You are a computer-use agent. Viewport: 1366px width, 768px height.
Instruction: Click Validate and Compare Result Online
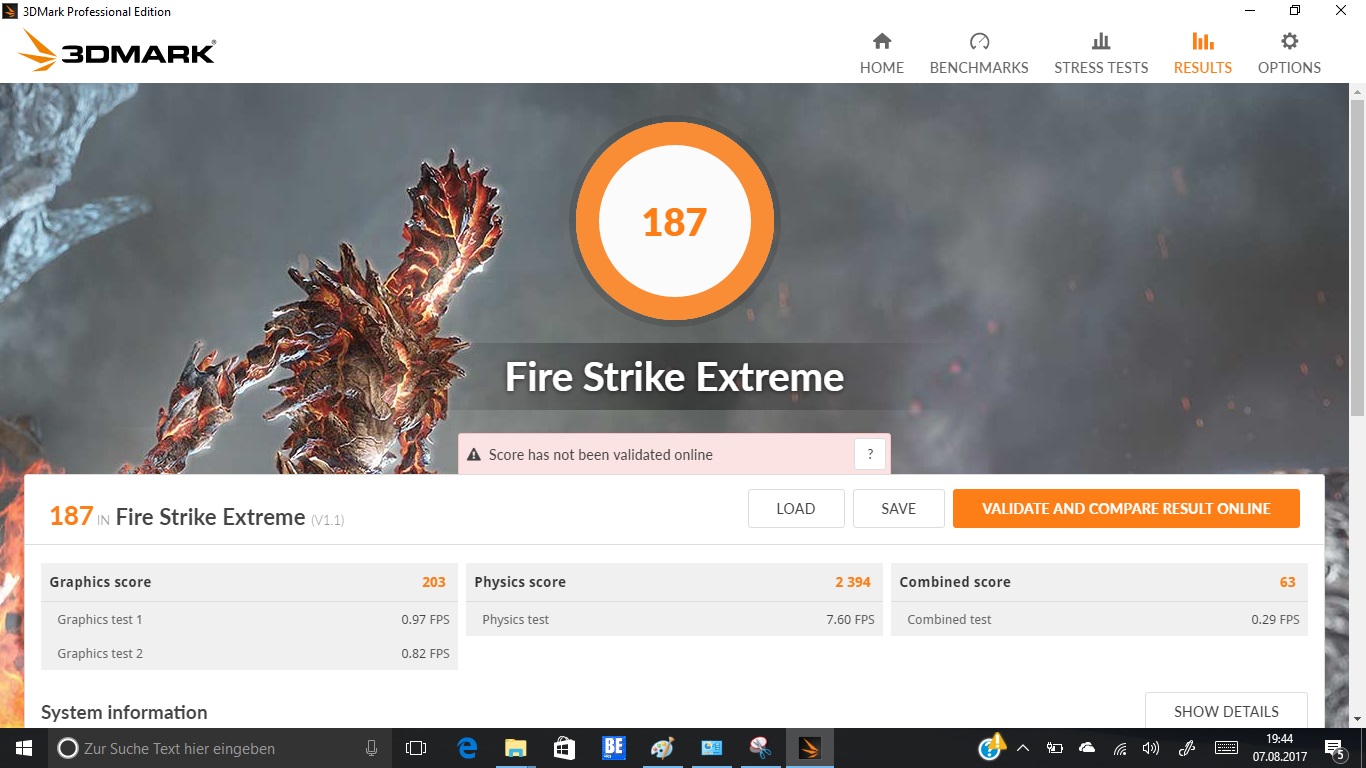[1126, 508]
